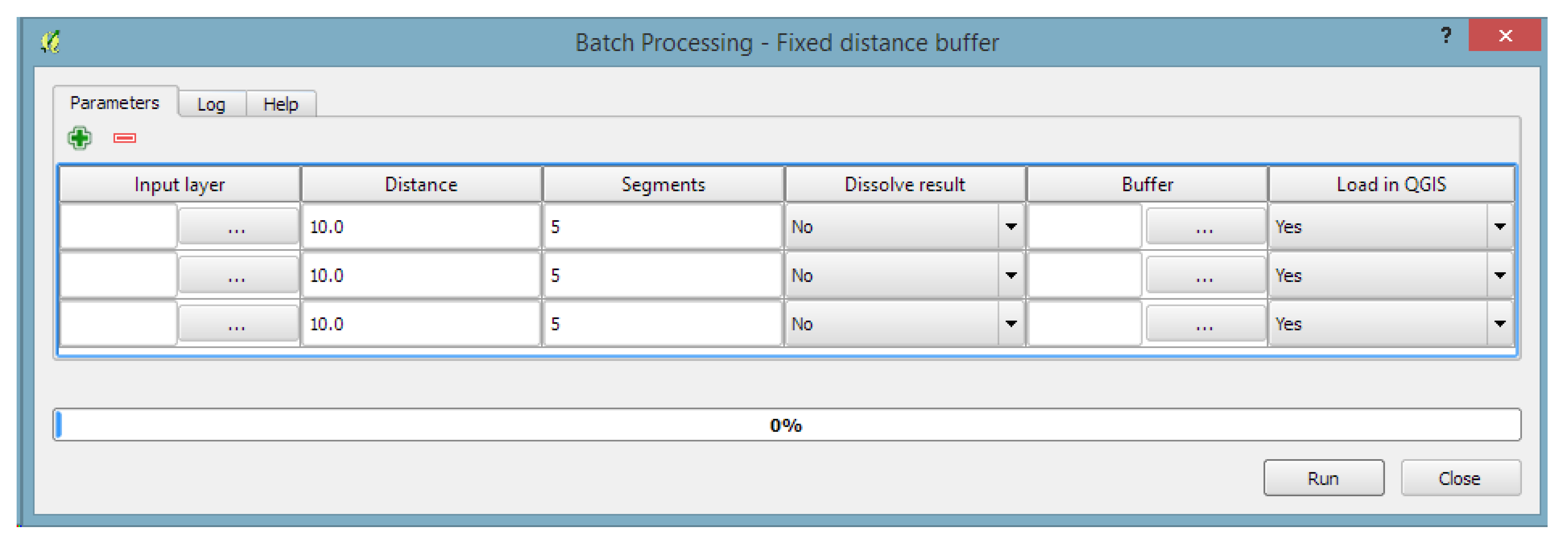Viewport: 1568px width, 549px height.
Task: Open the Help tab
Action: (x=281, y=104)
